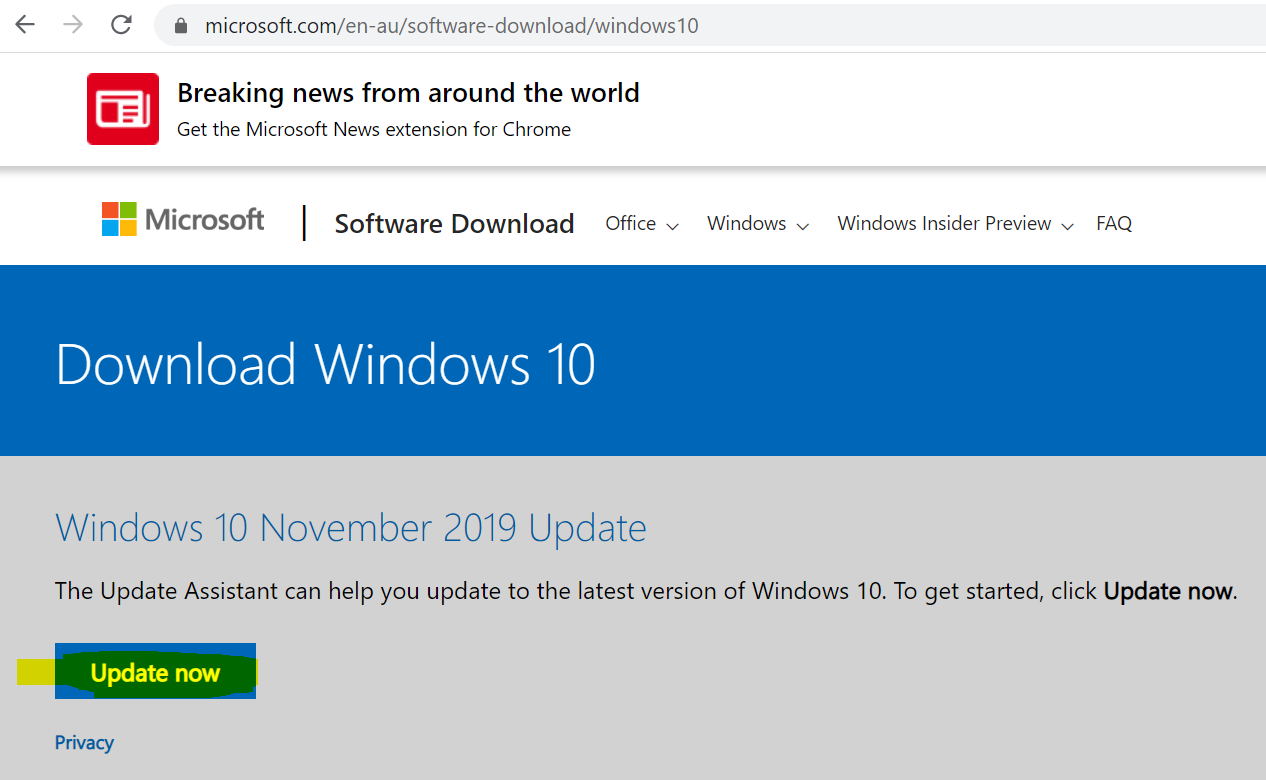
Task: Expand the Office dropdown menu
Action: [x=642, y=224]
